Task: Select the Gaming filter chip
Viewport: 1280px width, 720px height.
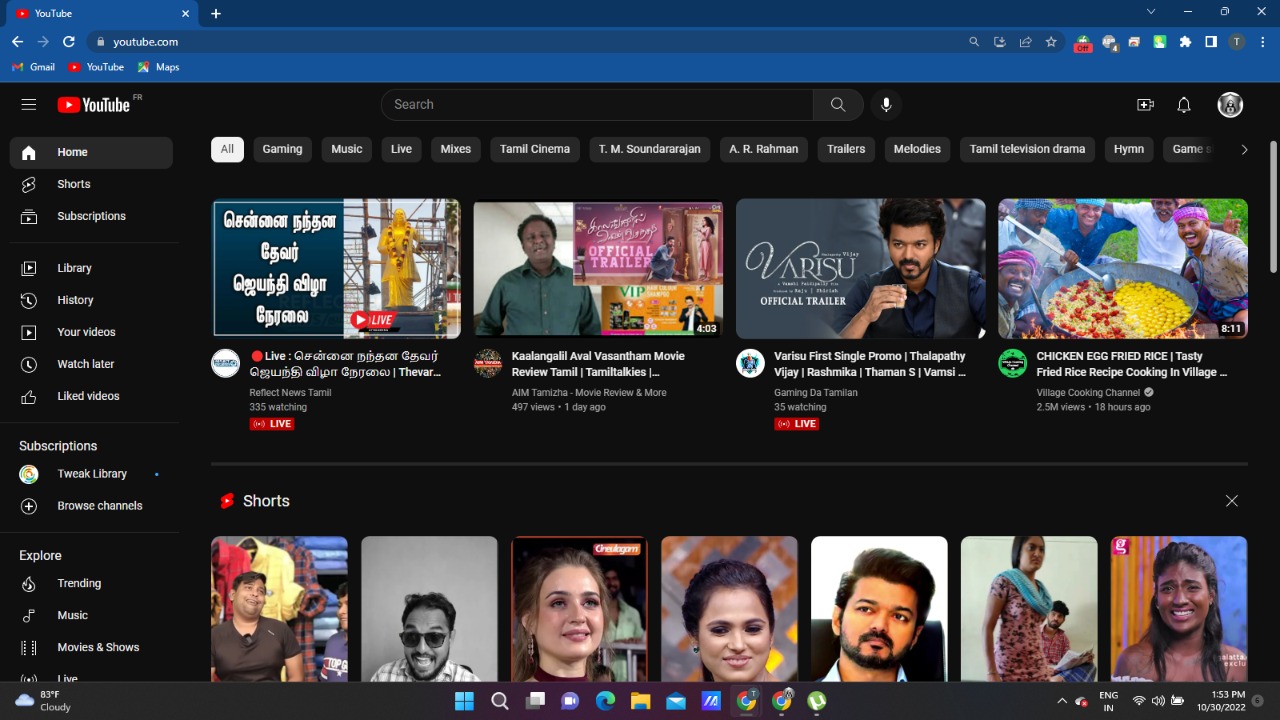Action: [x=282, y=149]
